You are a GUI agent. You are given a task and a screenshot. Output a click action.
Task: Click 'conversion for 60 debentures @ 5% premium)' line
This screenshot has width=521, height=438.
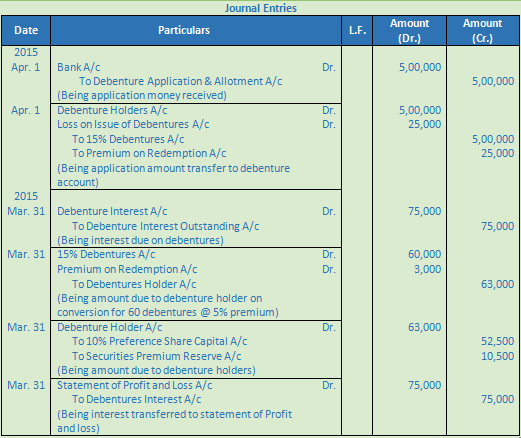(168, 312)
